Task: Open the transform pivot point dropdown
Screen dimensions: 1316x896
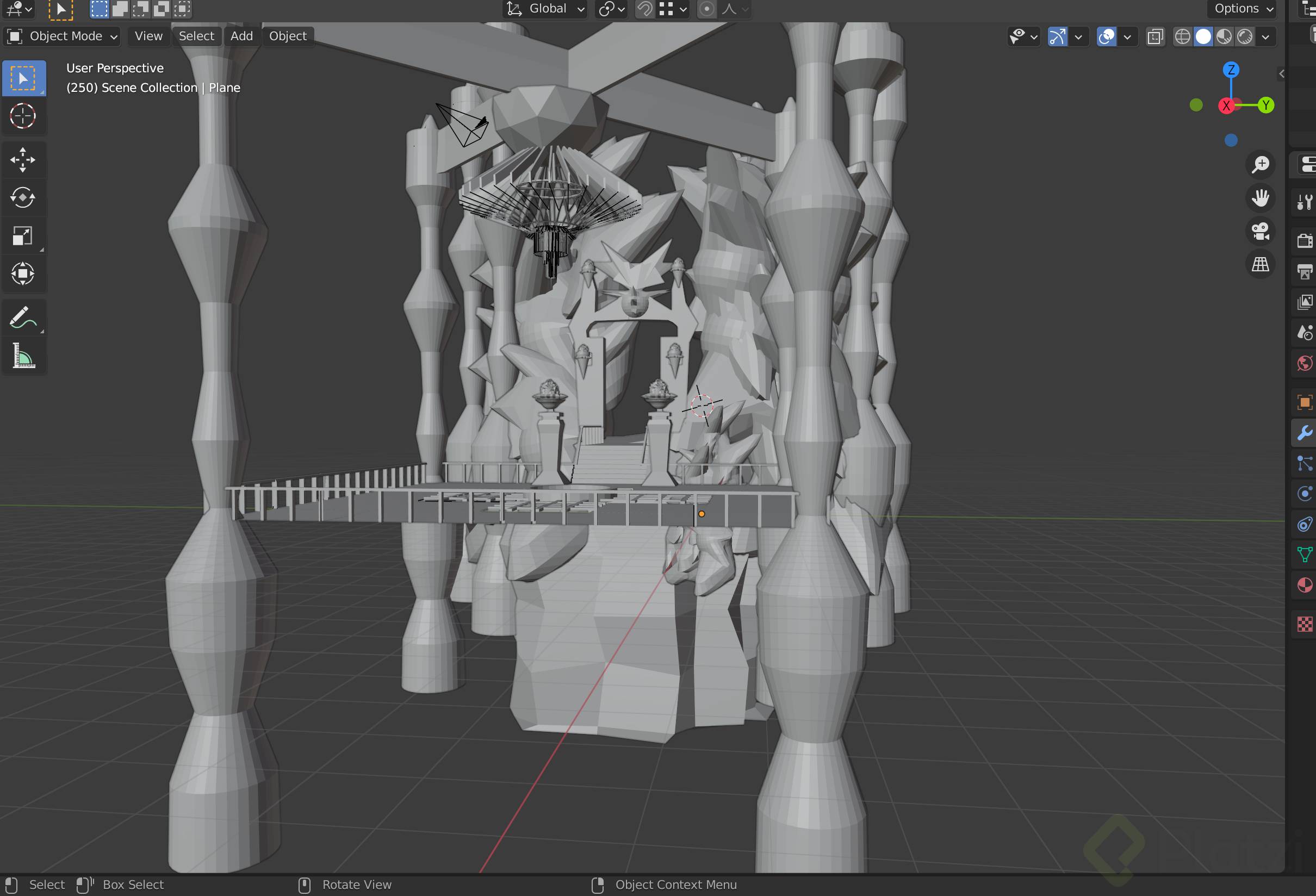Action: point(611,10)
